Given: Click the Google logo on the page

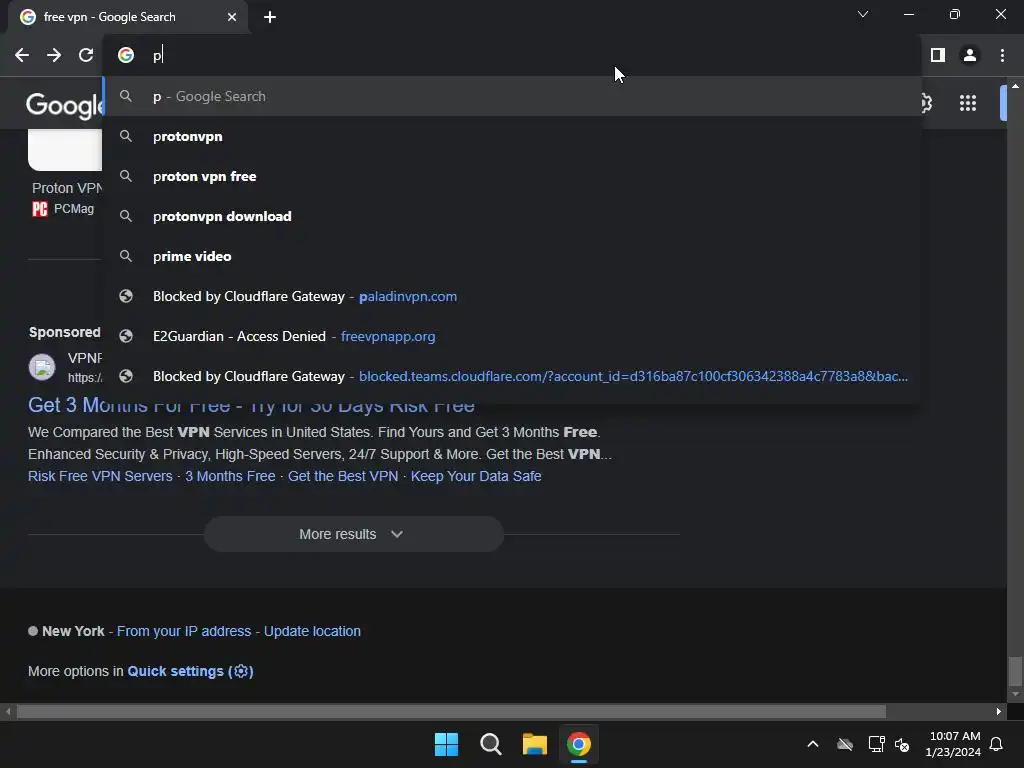Looking at the screenshot, I should point(64,105).
